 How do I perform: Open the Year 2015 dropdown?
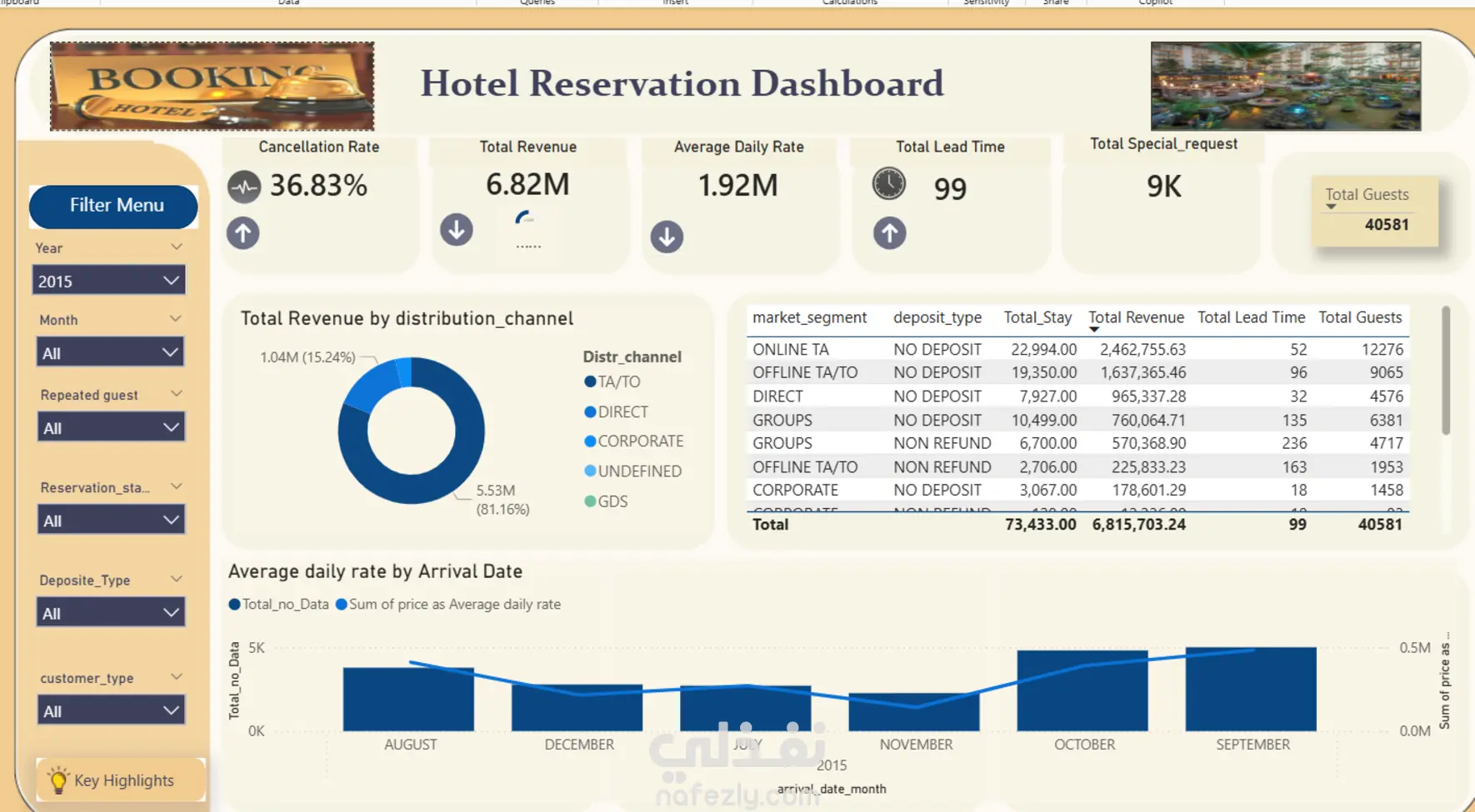point(108,281)
